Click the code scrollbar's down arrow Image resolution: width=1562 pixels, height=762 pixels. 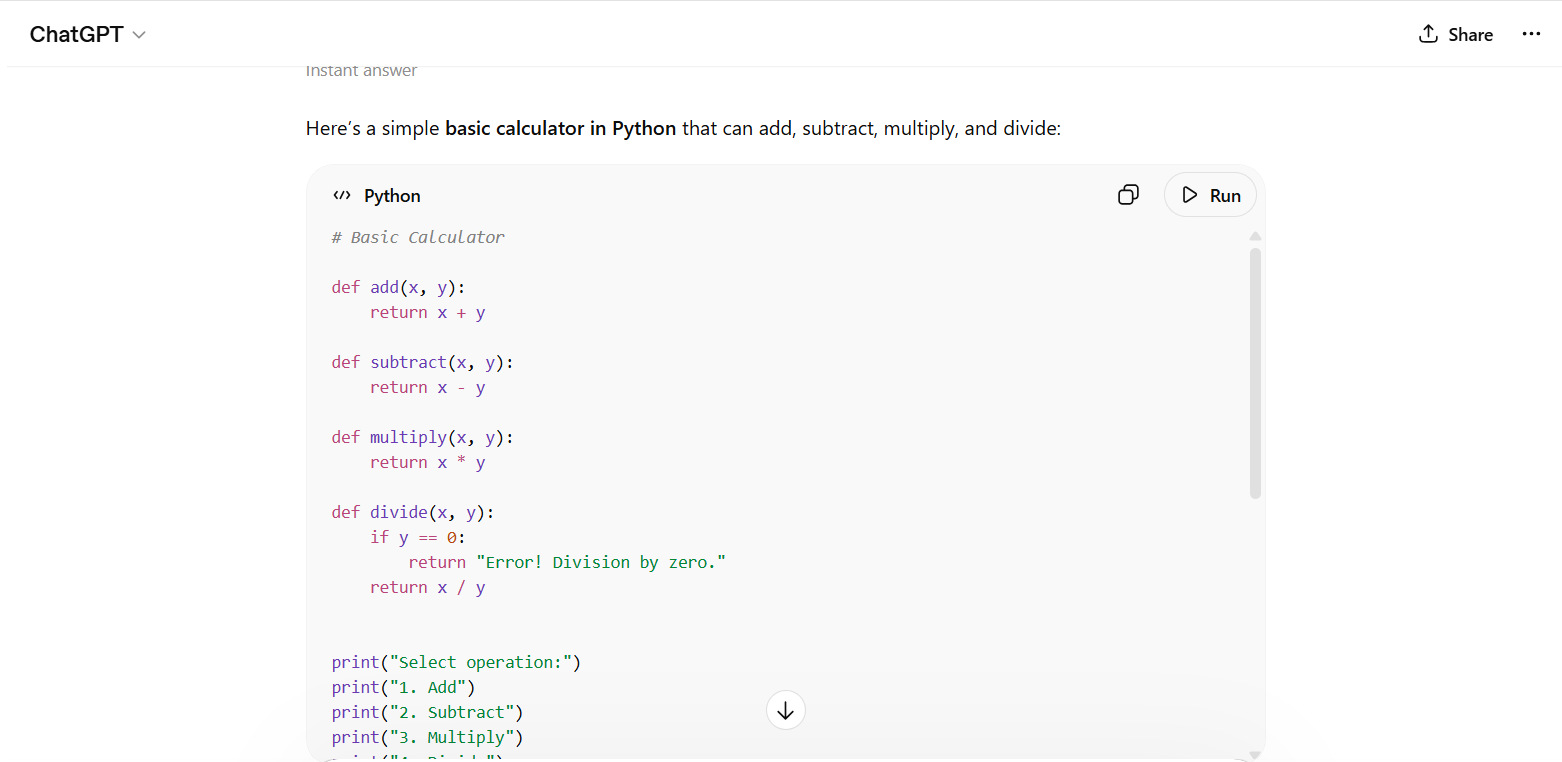(1255, 755)
